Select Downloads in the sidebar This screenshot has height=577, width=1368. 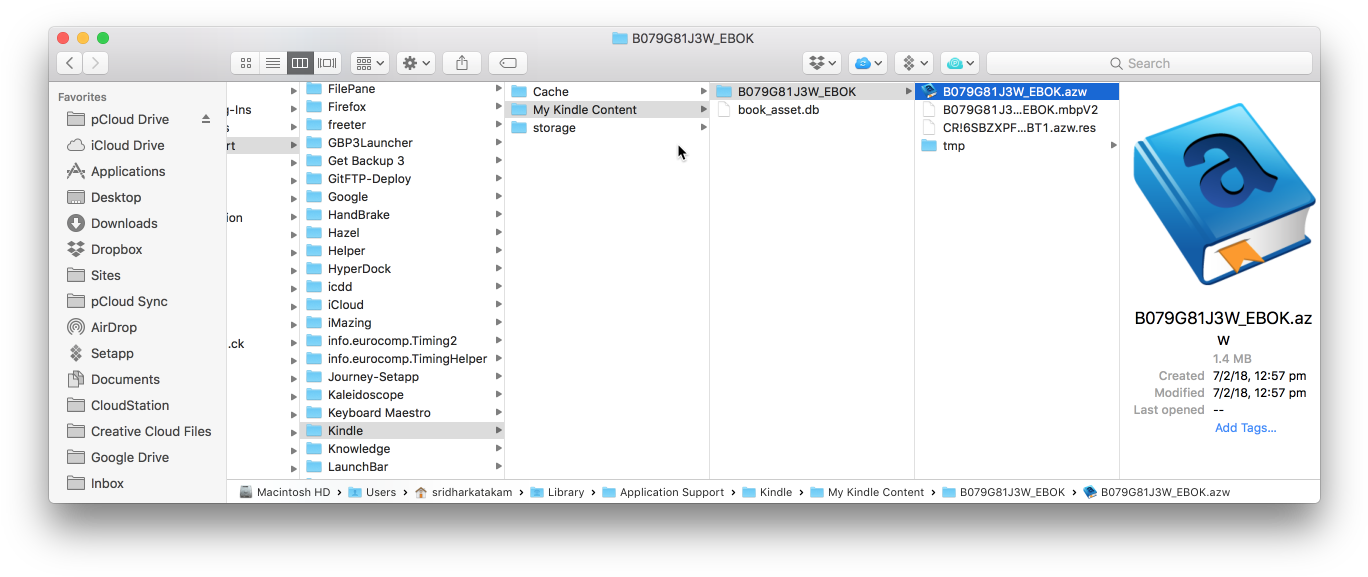[x=124, y=223]
